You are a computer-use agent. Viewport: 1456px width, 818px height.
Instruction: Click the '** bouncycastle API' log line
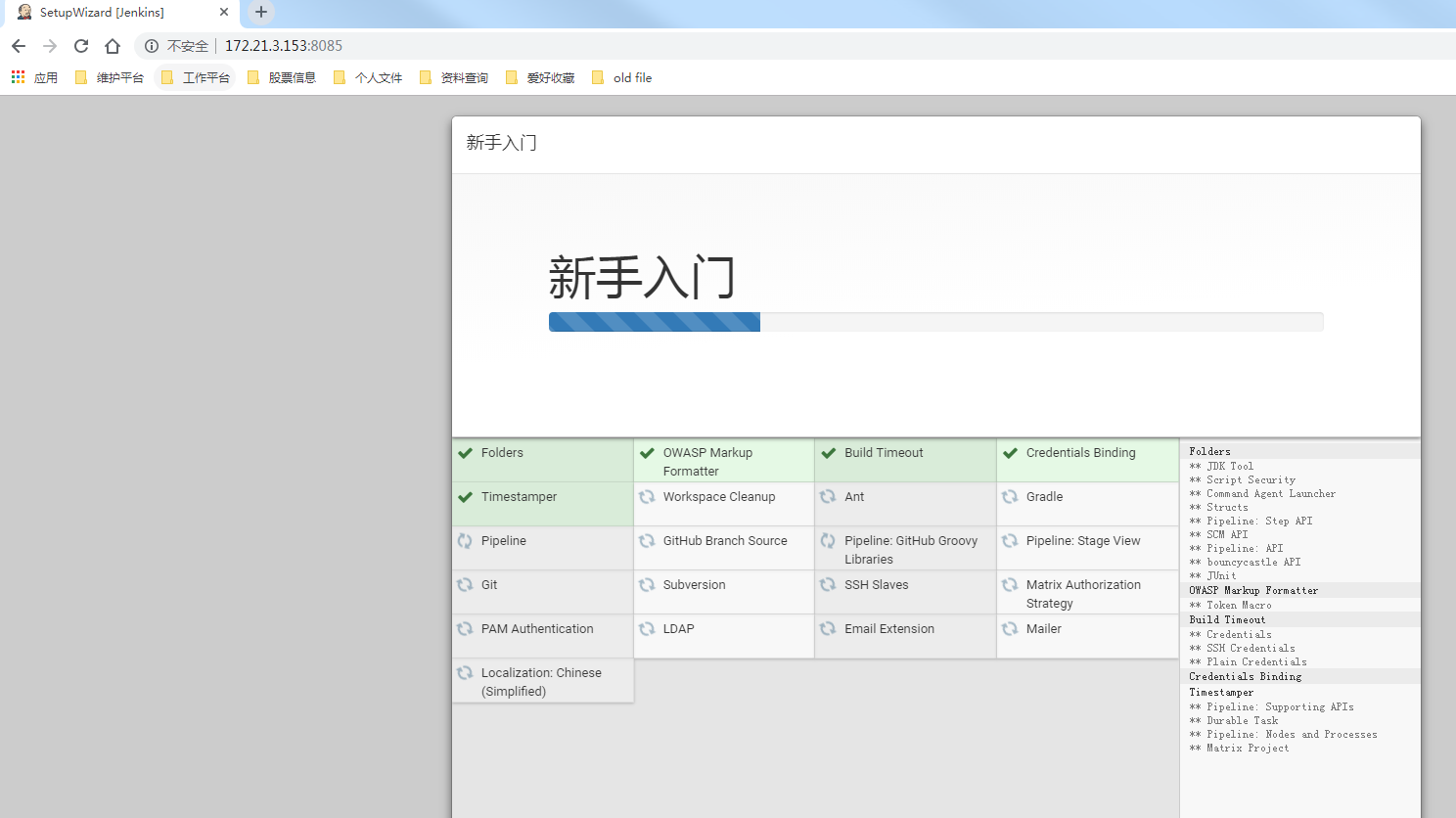click(x=1245, y=562)
